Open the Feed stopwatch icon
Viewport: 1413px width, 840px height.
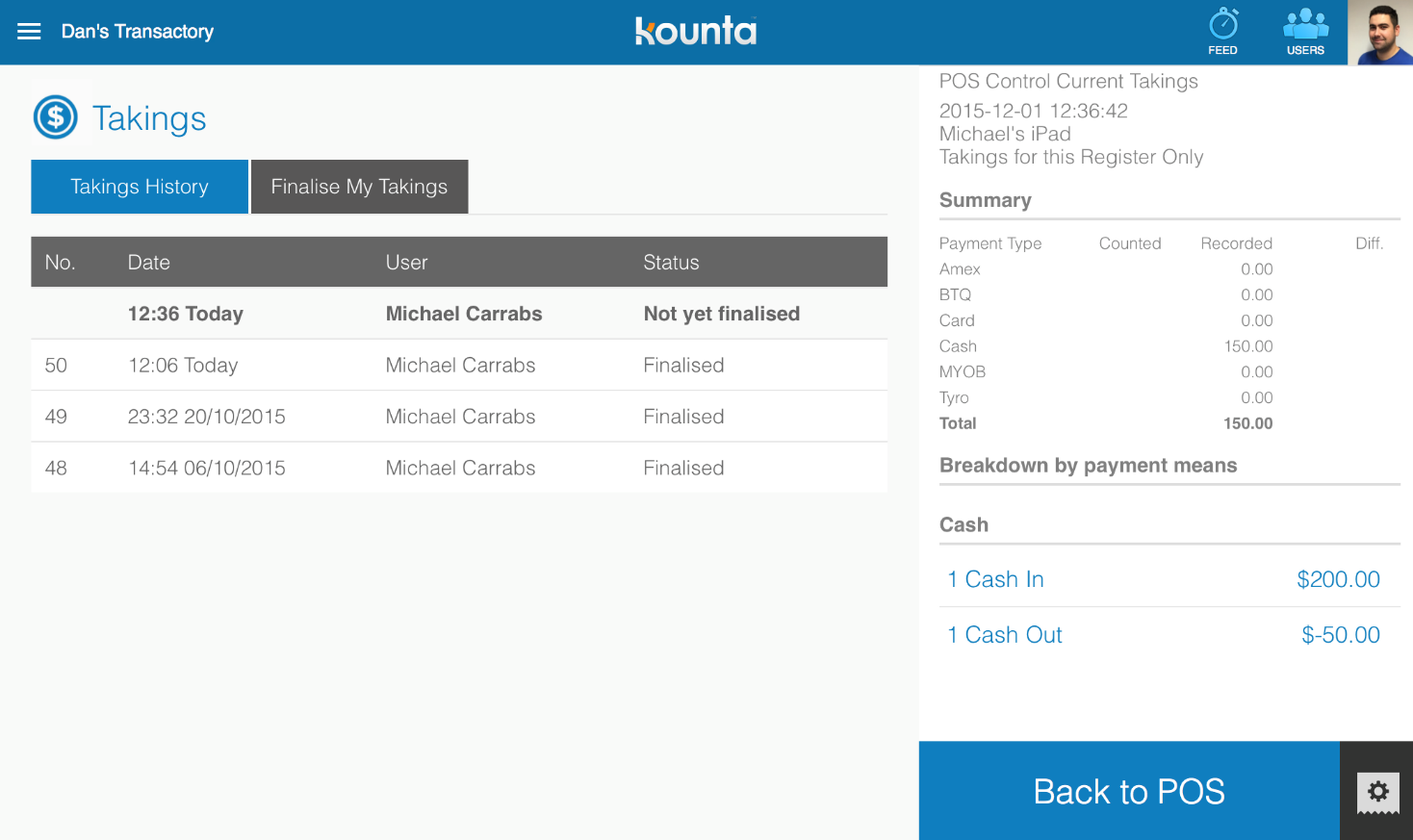click(x=1223, y=32)
